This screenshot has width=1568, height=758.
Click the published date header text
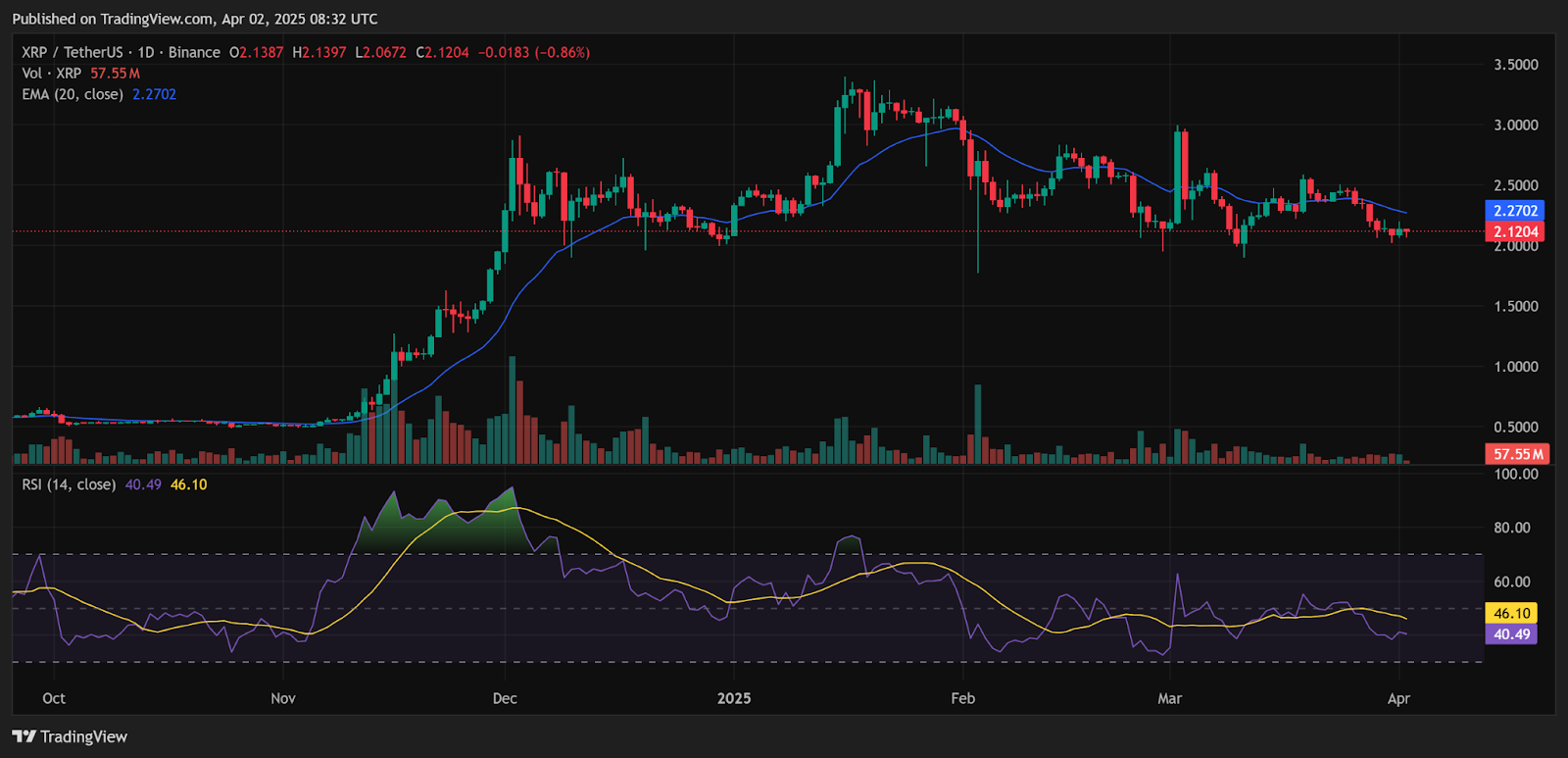coord(195,19)
